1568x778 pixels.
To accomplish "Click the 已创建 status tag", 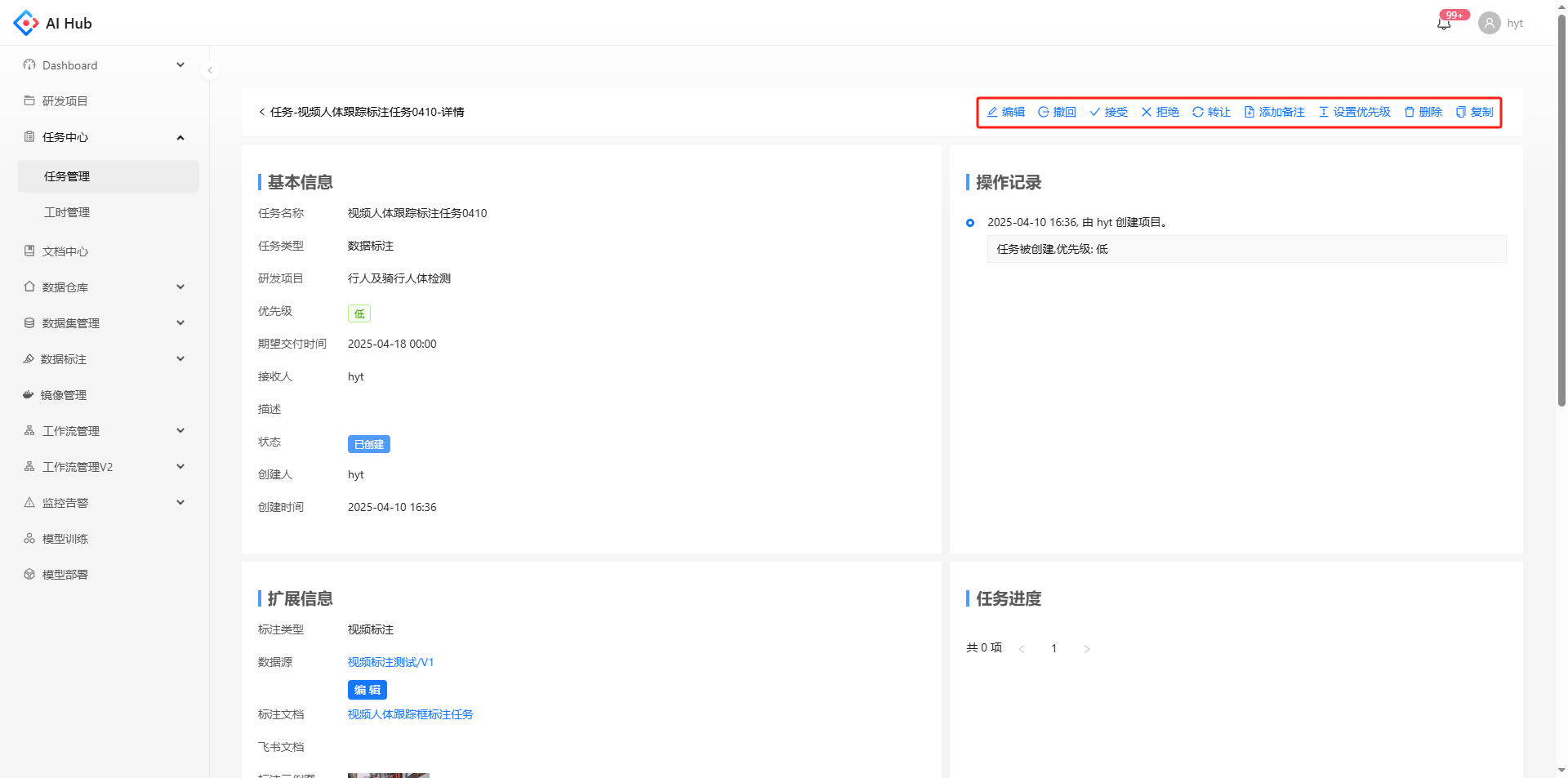I will (x=369, y=444).
